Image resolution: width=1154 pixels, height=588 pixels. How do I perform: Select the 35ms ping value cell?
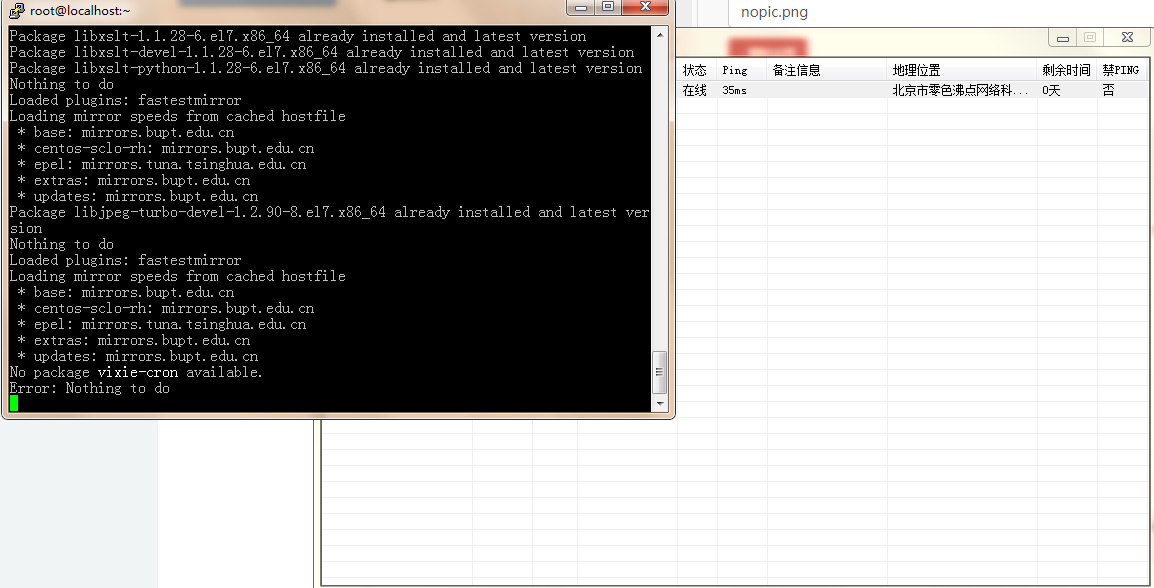742,90
